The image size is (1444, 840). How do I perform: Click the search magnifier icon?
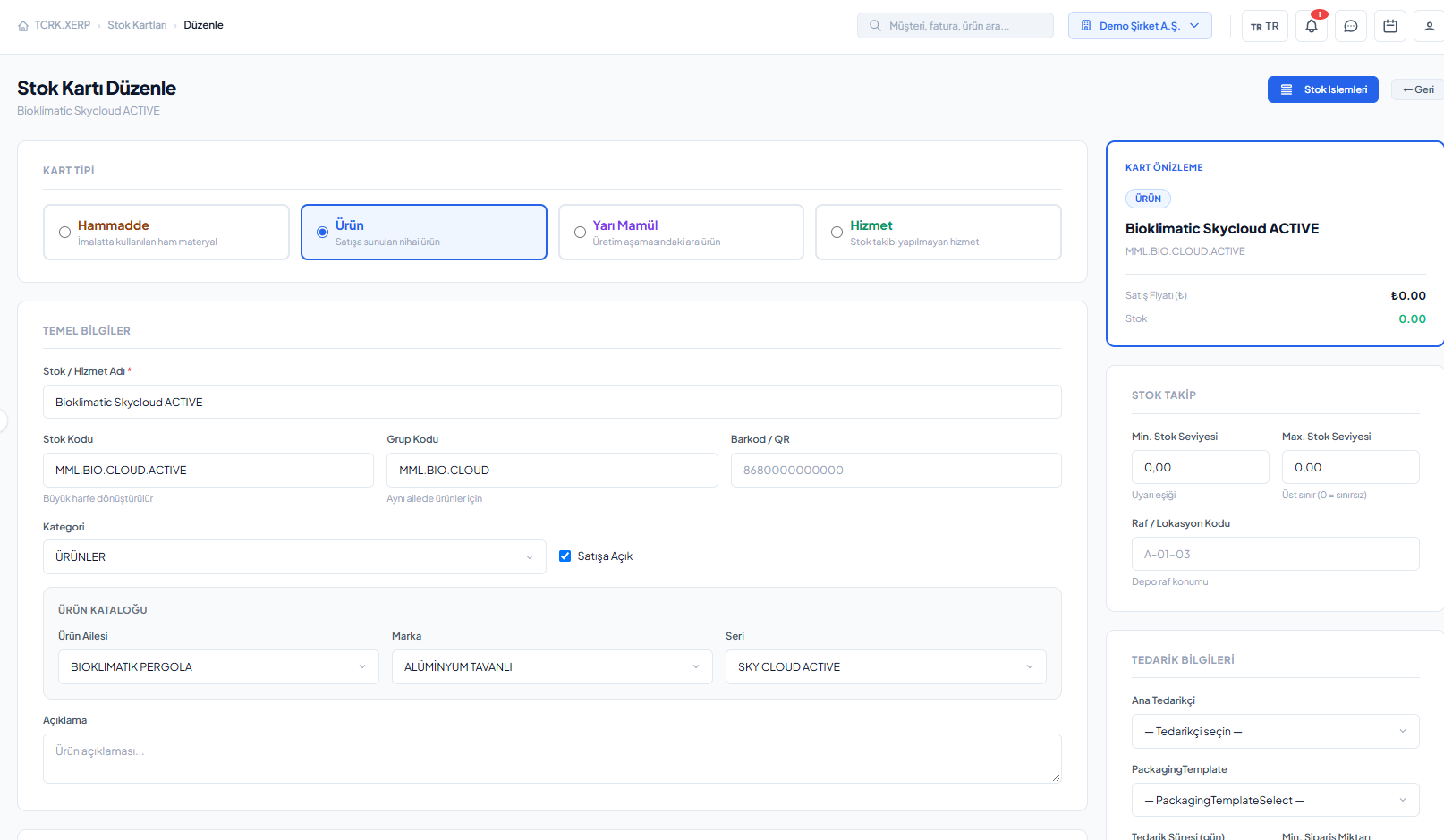[875, 26]
